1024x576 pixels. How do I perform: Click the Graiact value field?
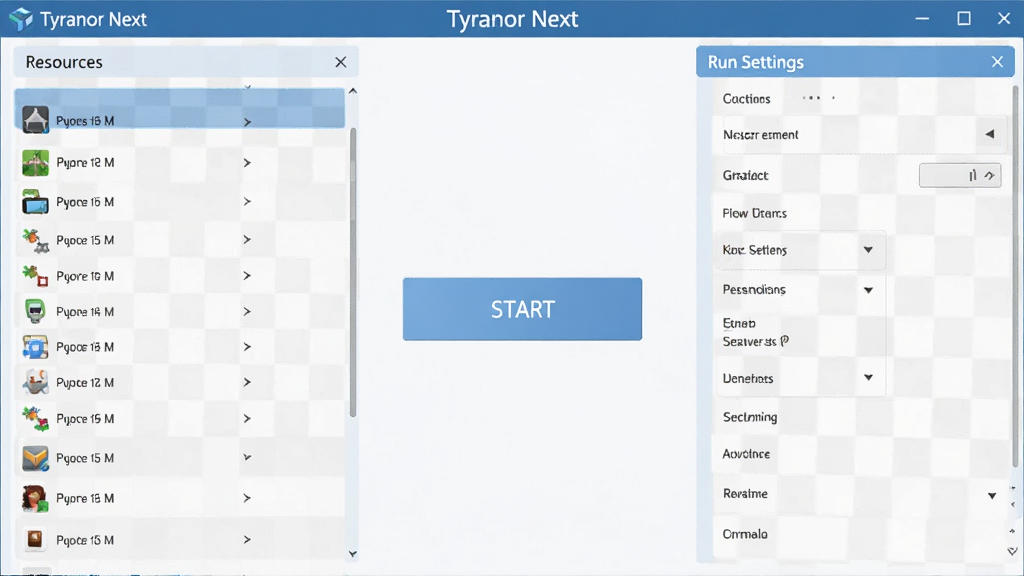[960, 175]
